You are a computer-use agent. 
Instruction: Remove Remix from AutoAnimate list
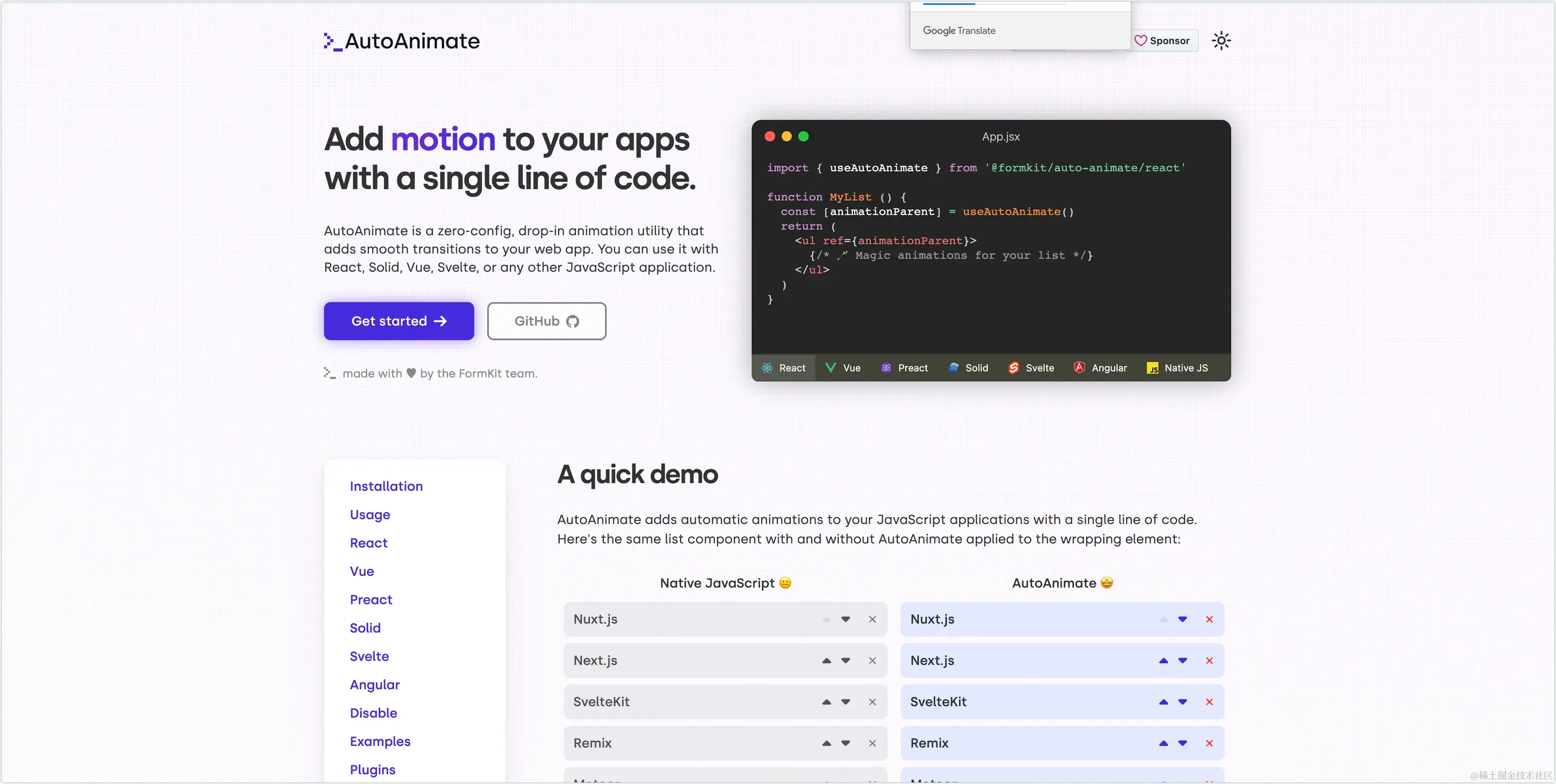click(1209, 743)
